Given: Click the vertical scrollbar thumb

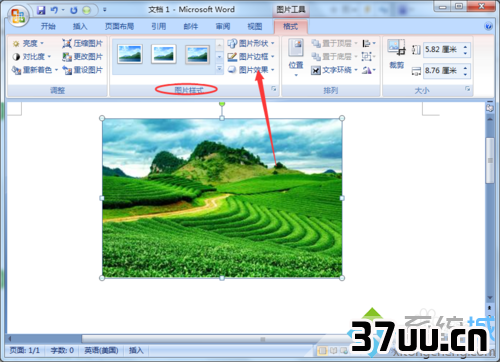Looking at the screenshot, I should (x=490, y=161).
